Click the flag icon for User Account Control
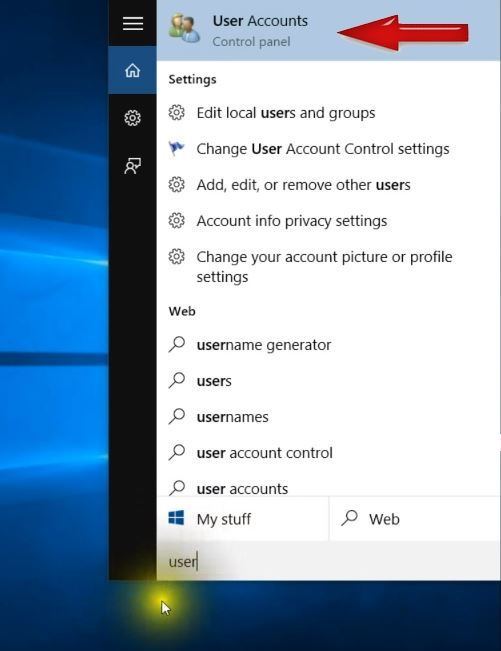Image resolution: width=501 pixels, height=651 pixels. (x=176, y=148)
